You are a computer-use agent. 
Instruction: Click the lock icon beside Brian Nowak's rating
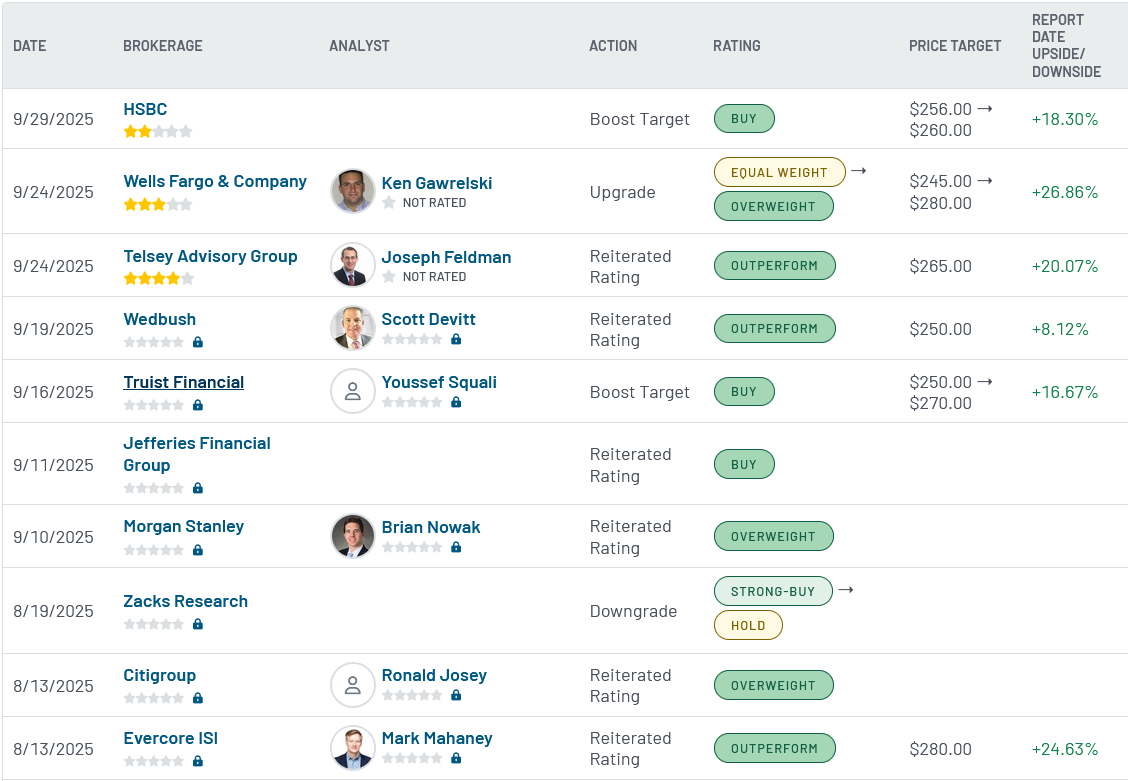(456, 547)
